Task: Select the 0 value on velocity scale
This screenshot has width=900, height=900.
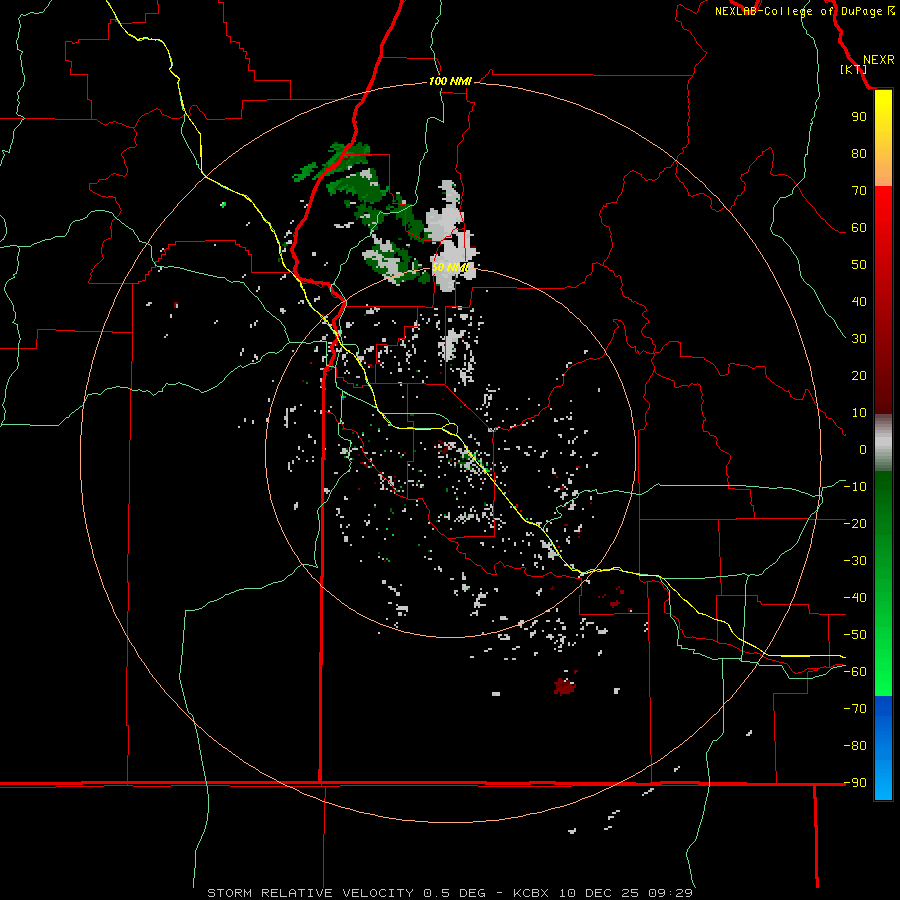Action: point(863,449)
